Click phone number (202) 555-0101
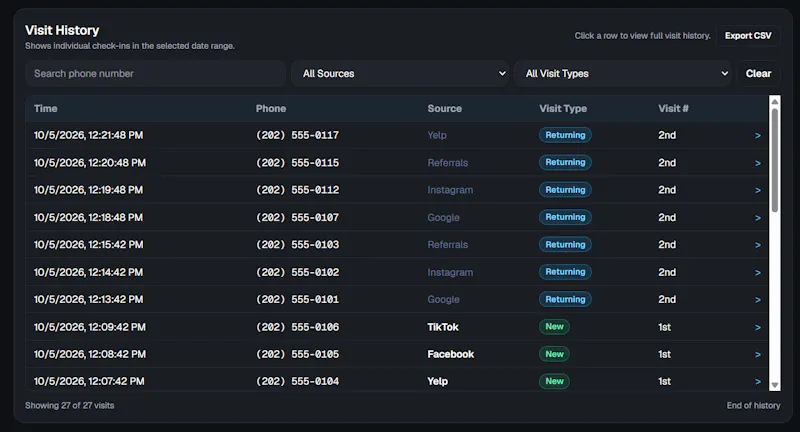The width and height of the screenshot is (800, 432). point(297,299)
